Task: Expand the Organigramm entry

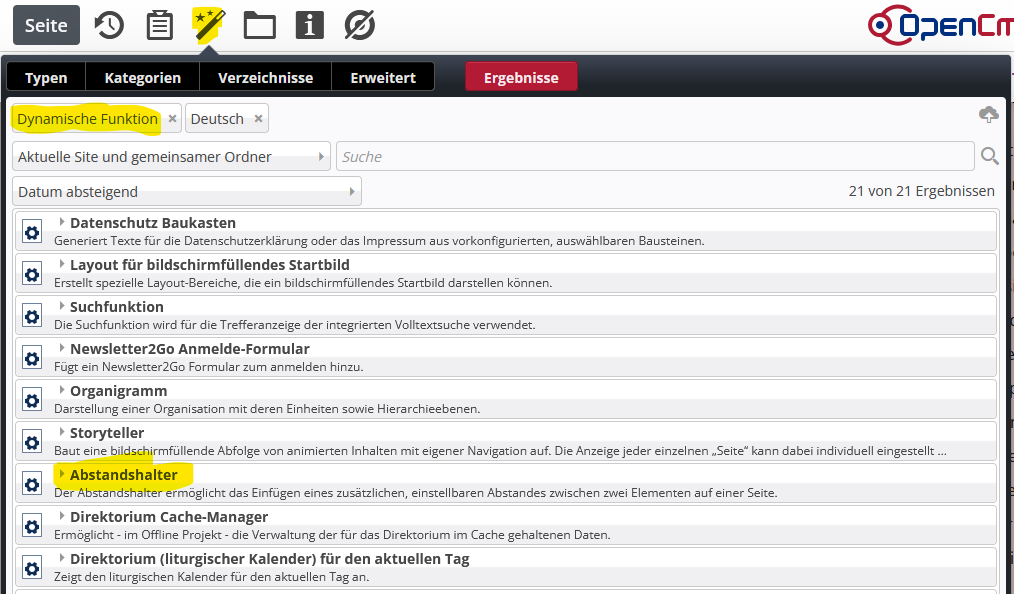Action: coord(61,390)
